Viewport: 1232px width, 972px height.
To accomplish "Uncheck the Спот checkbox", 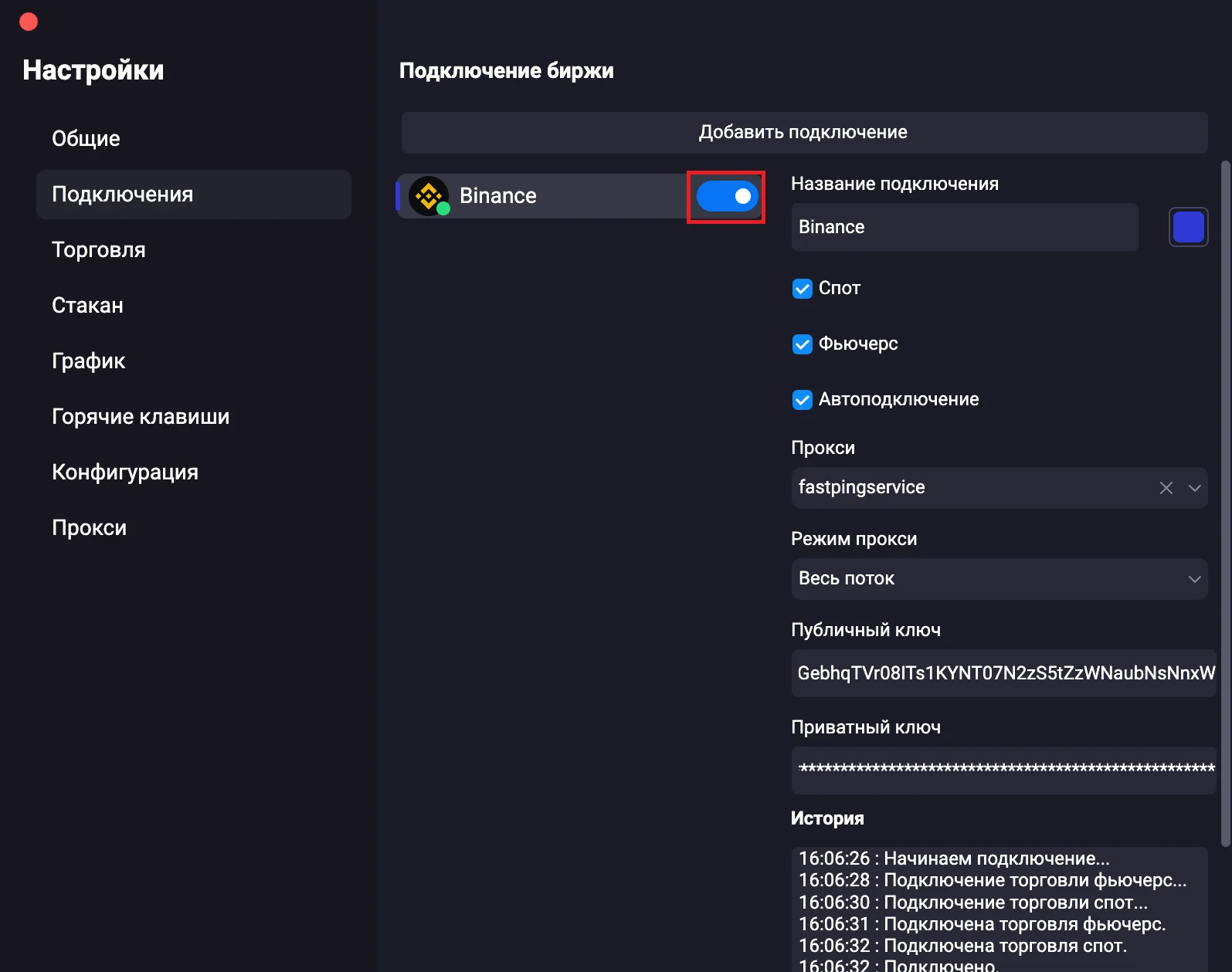I will [803, 289].
